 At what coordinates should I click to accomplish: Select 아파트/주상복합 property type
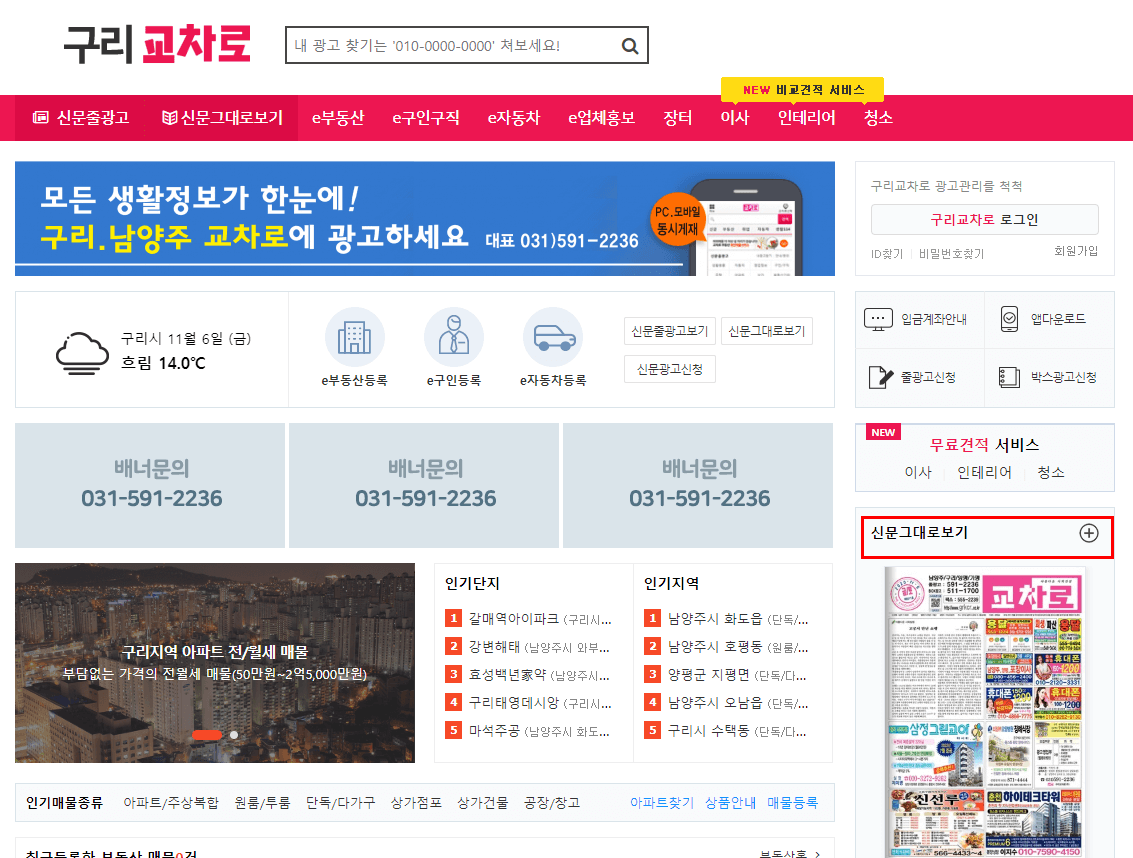click(x=171, y=802)
